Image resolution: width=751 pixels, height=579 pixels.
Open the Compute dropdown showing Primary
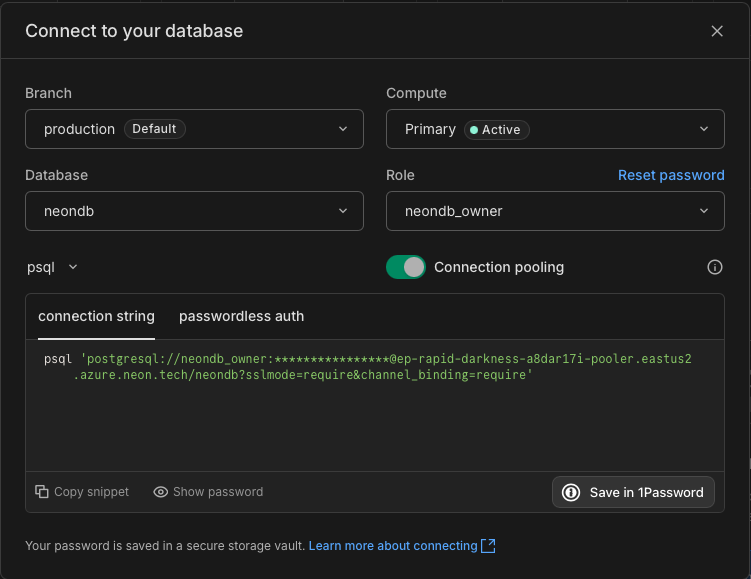click(x=555, y=129)
